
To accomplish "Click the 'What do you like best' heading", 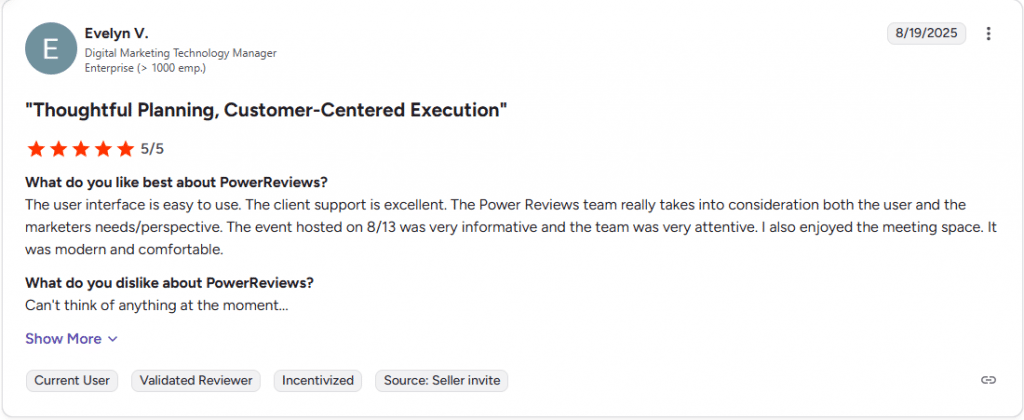I will point(176,182).
